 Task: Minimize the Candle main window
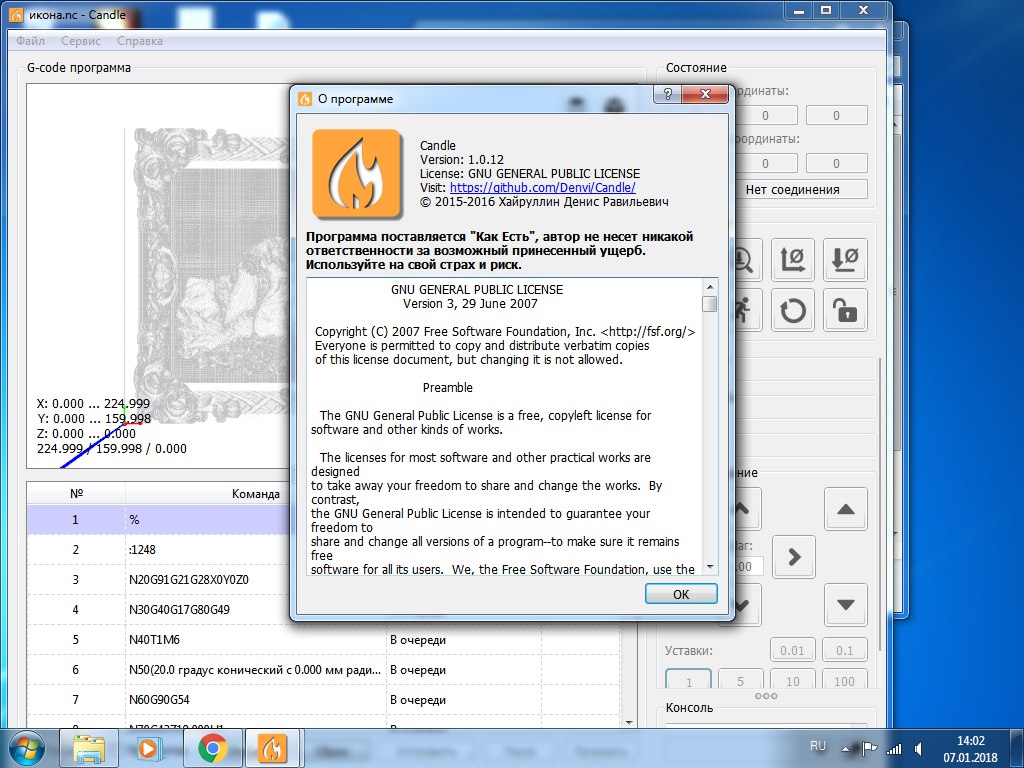pos(799,10)
